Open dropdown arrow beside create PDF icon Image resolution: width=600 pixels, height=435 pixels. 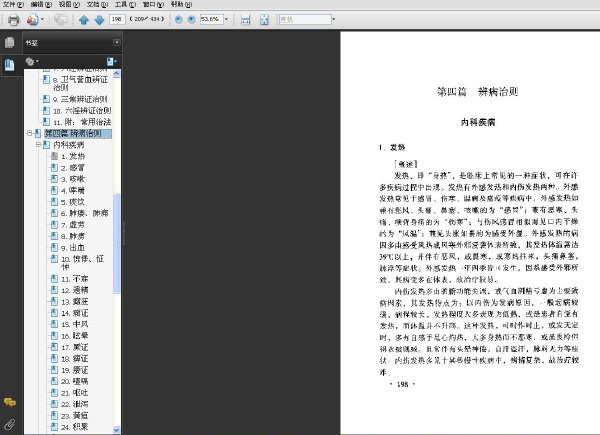(42, 19)
